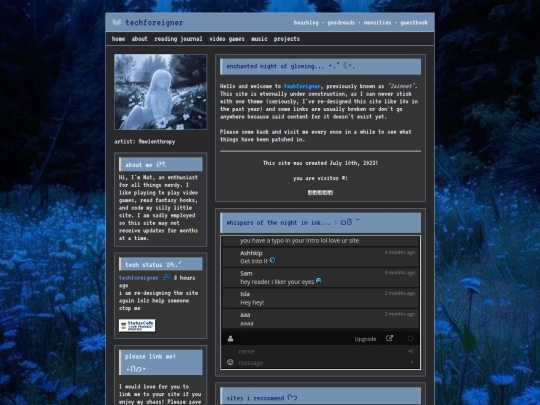540x405 pixels.
Task: Click the '4 months ago' timestamp
Action: click(x=399, y=252)
